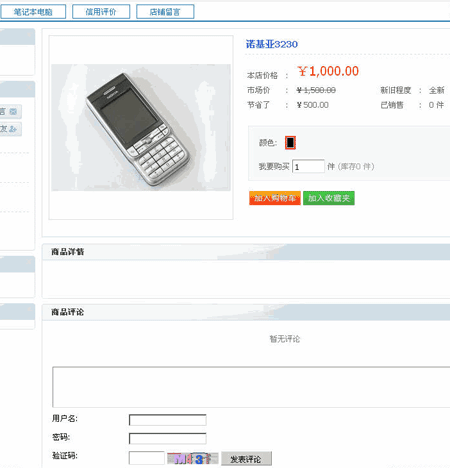Viewport: 450px width, 468px height.
Task: Click the 验证码 input field
Action: (x=147, y=458)
